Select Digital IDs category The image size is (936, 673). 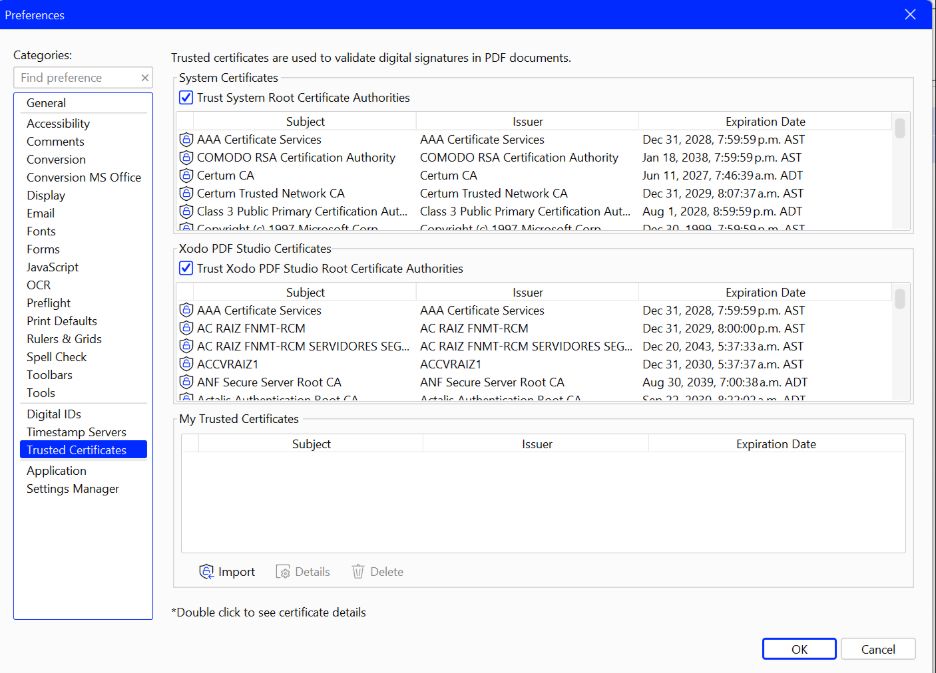[x=83, y=414]
